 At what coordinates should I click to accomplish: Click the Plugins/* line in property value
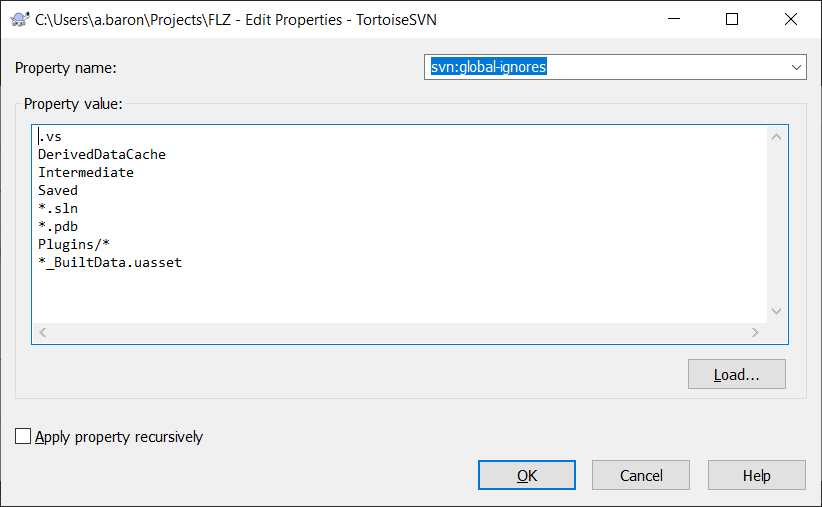[x=74, y=244]
